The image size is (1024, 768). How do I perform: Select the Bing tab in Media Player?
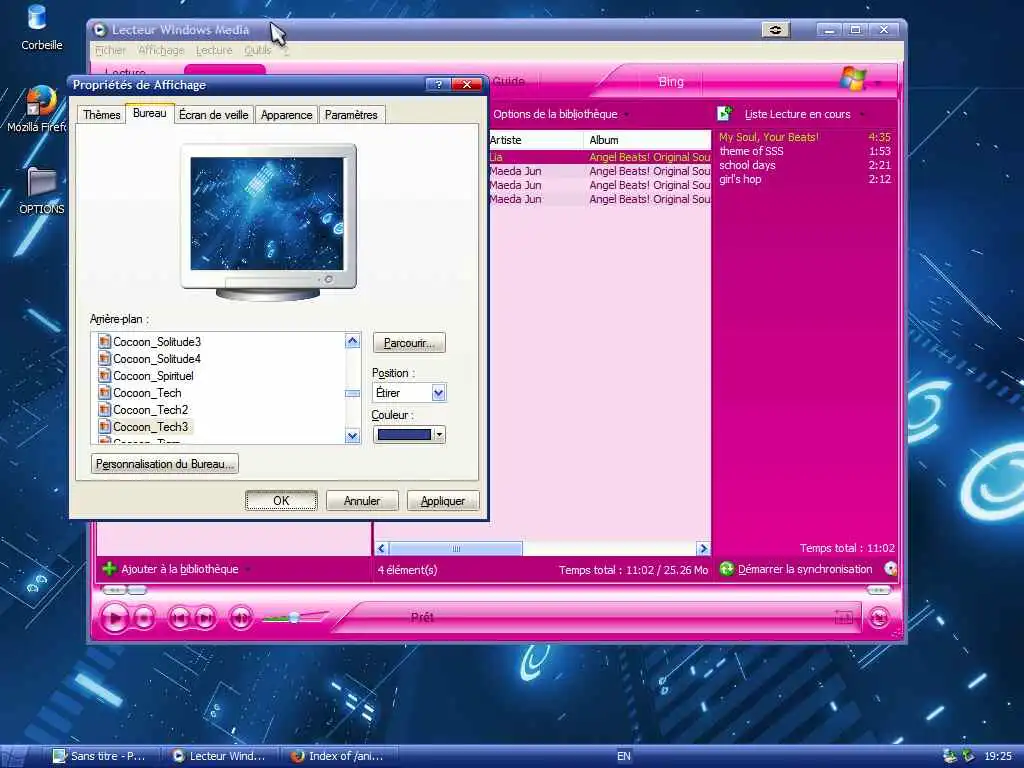click(671, 82)
